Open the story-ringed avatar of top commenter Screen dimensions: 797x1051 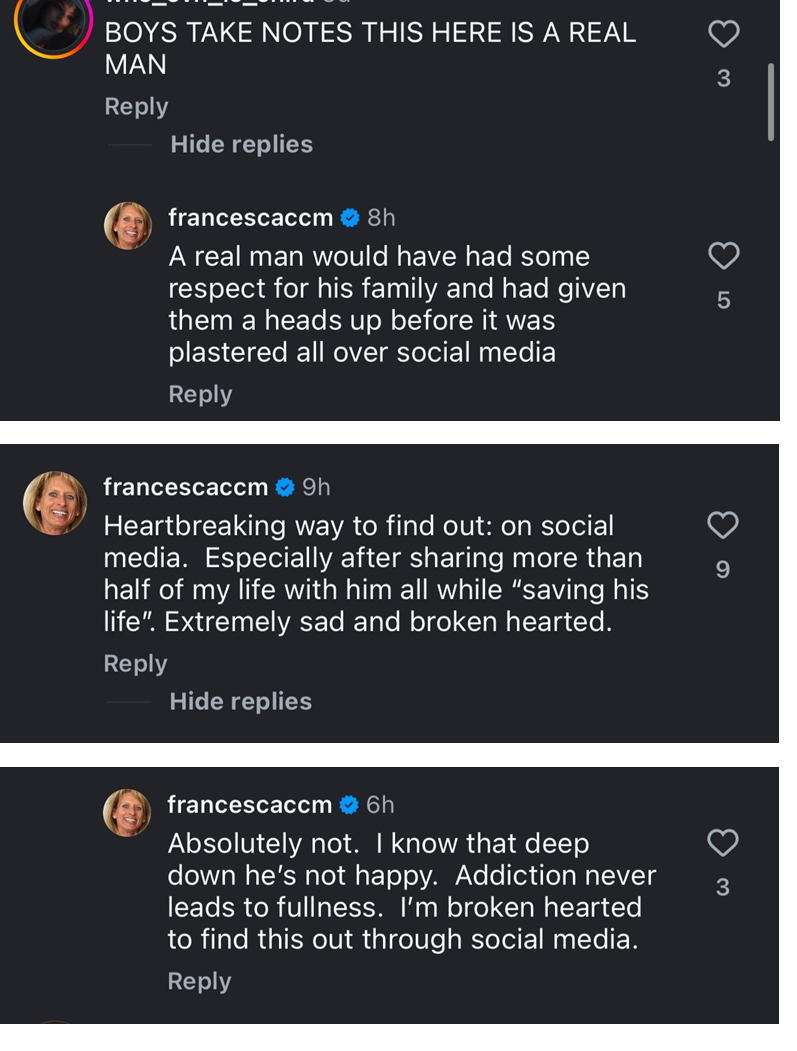[54, 22]
